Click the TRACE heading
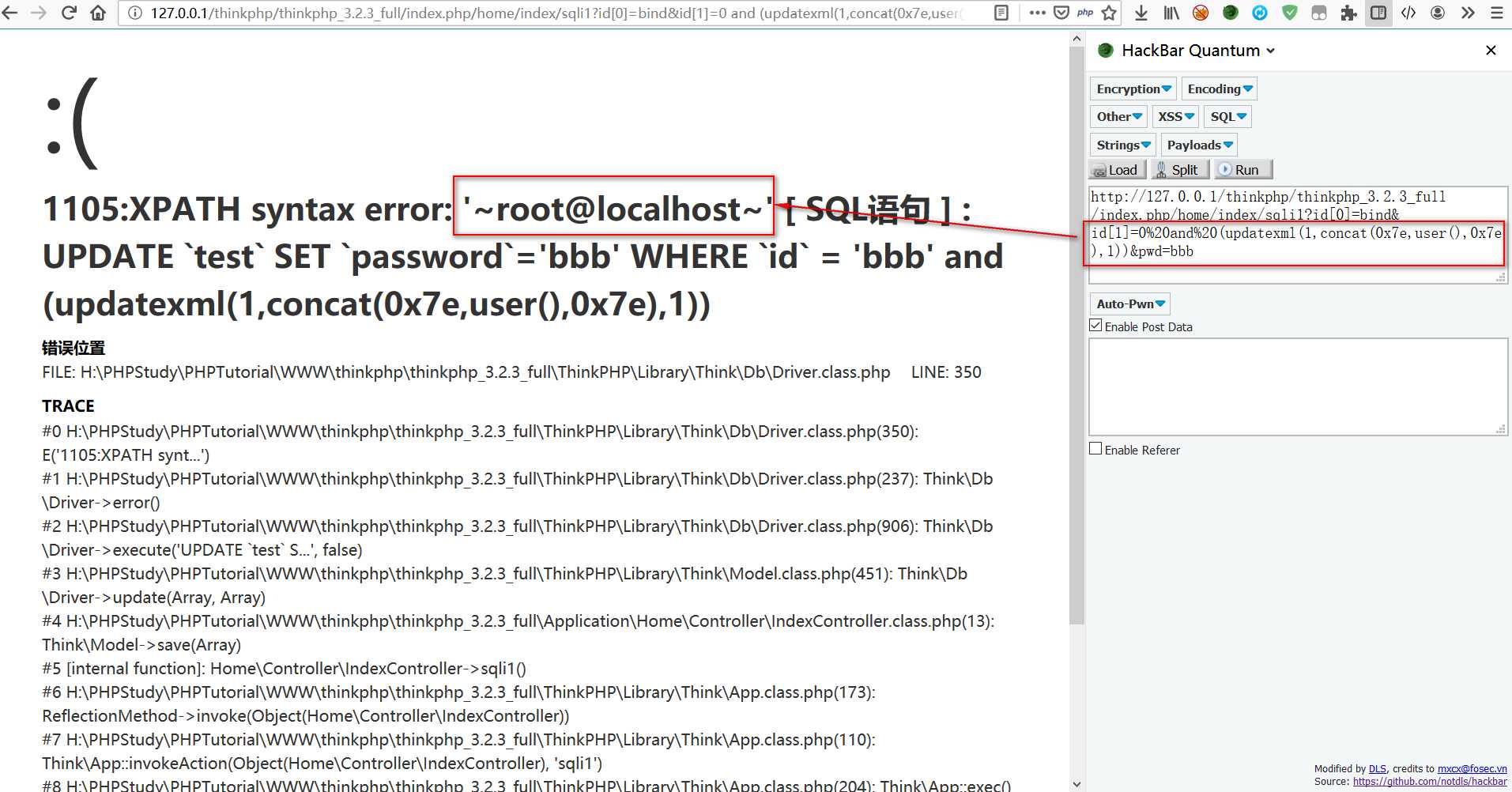This screenshot has height=792, width=1512. [68, 405]
